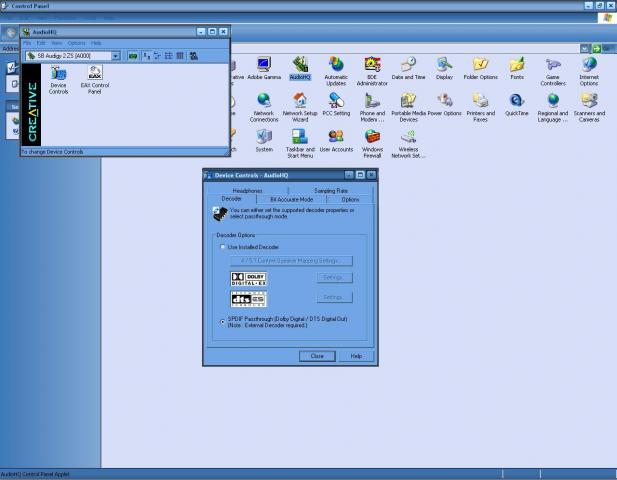Open Printers and Faxes

coord(480,108)
